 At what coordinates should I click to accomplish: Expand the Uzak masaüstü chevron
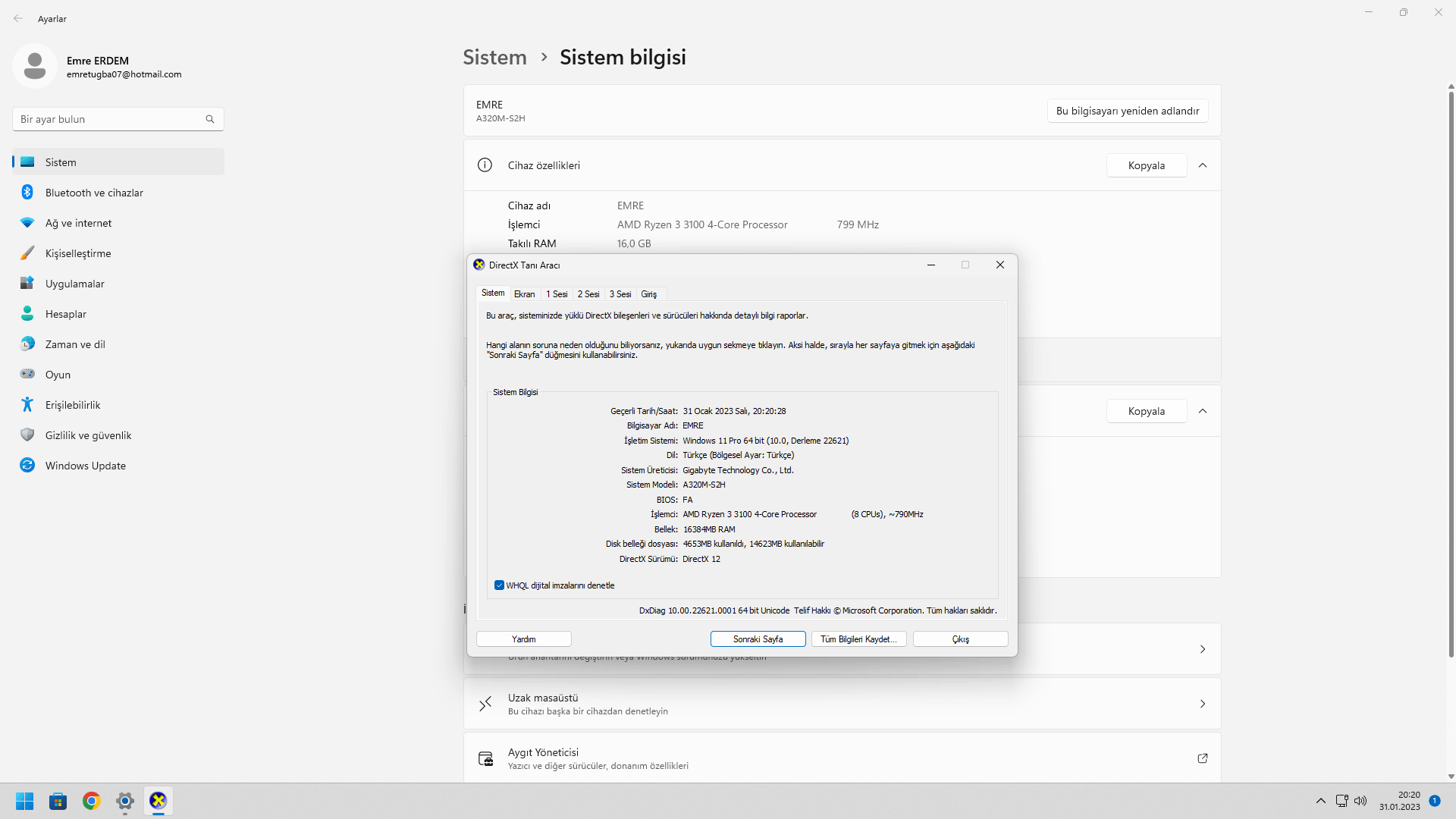[x=1203, y=704]
